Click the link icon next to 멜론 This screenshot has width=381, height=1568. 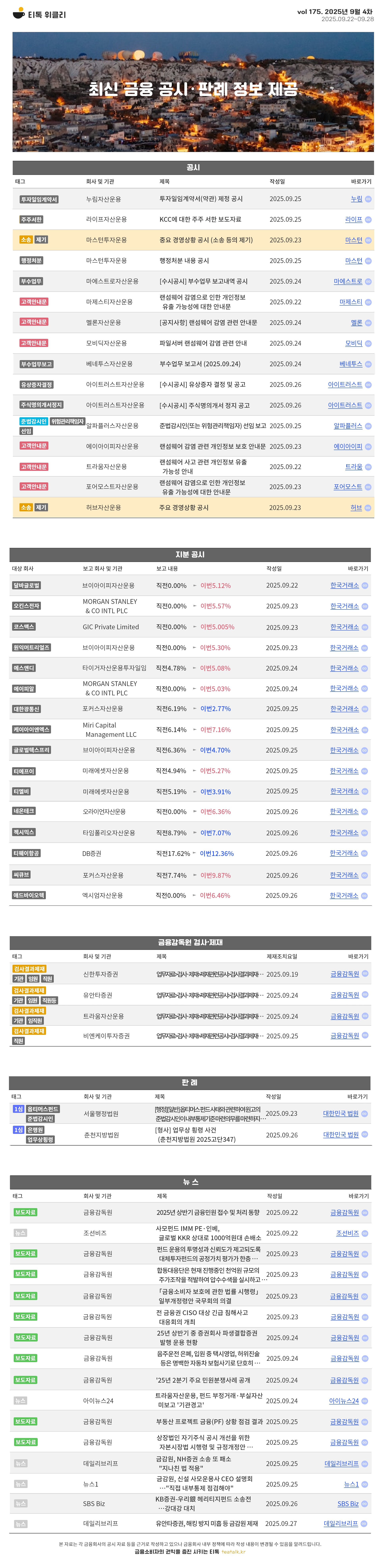coord(368,323)
